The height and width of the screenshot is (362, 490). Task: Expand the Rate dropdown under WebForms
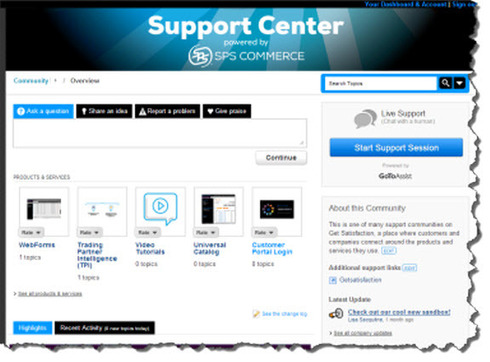31,232
